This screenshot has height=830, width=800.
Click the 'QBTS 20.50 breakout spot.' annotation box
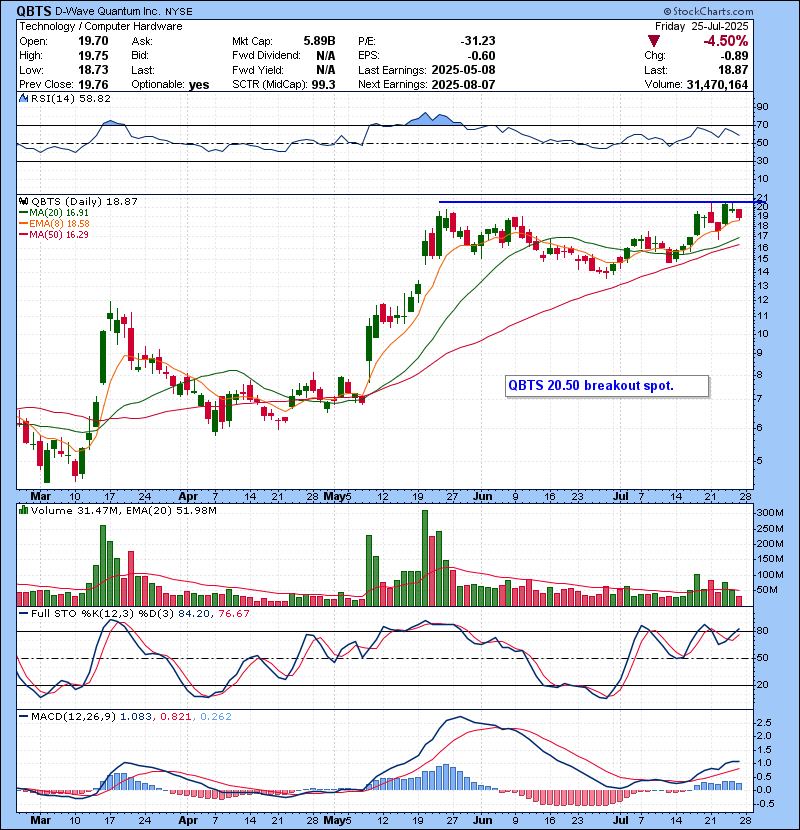click(x=607, y=385)
